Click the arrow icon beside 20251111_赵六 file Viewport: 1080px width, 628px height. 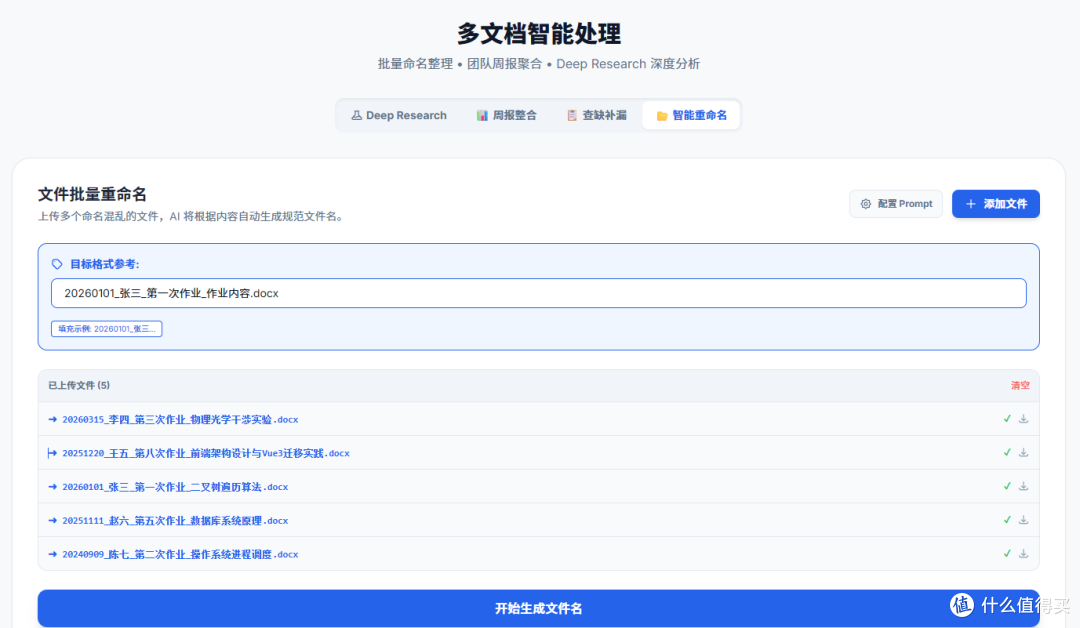coord(52,521)
